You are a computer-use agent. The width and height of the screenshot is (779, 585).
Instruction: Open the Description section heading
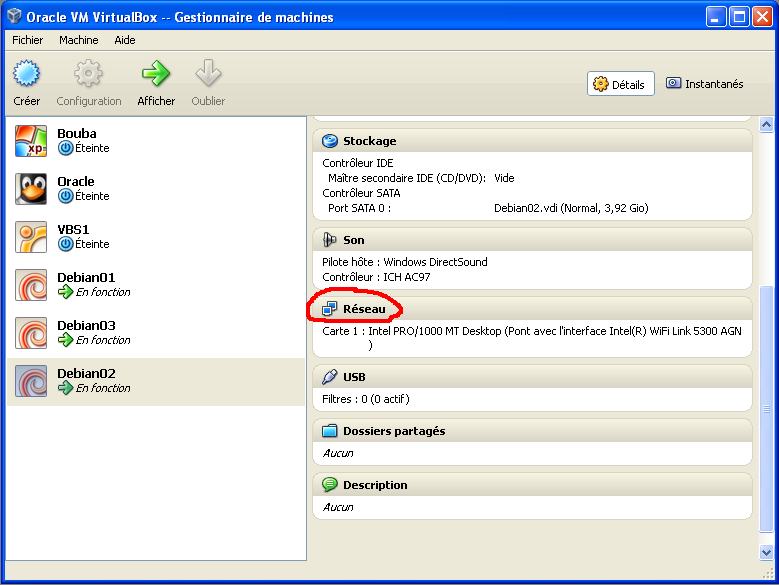(x=375, y=485)
